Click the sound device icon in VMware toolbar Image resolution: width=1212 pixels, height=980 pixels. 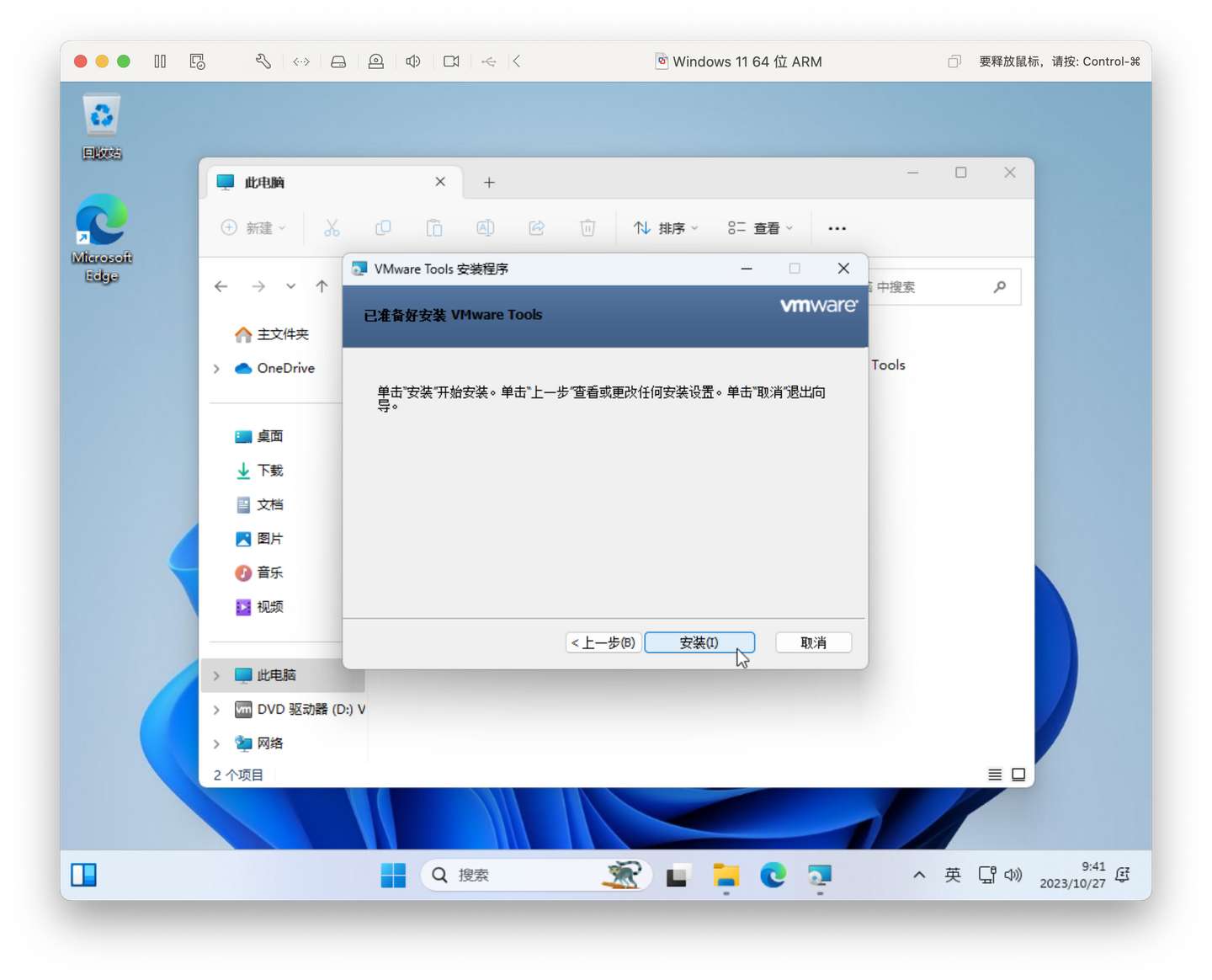coord(413,61)
